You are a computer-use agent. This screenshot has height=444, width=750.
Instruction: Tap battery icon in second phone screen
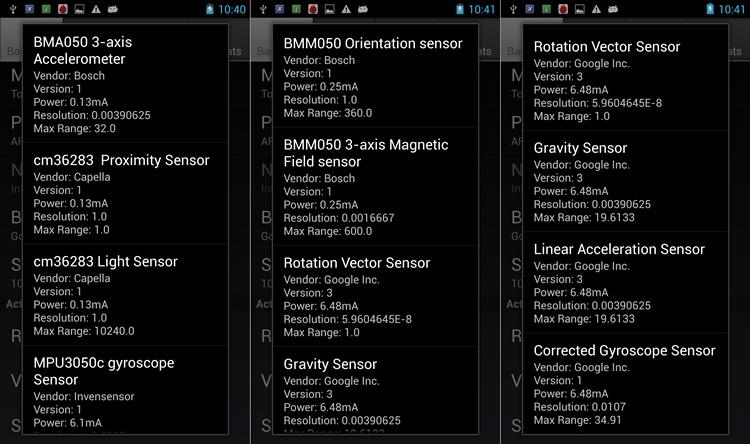coord(460,9)
